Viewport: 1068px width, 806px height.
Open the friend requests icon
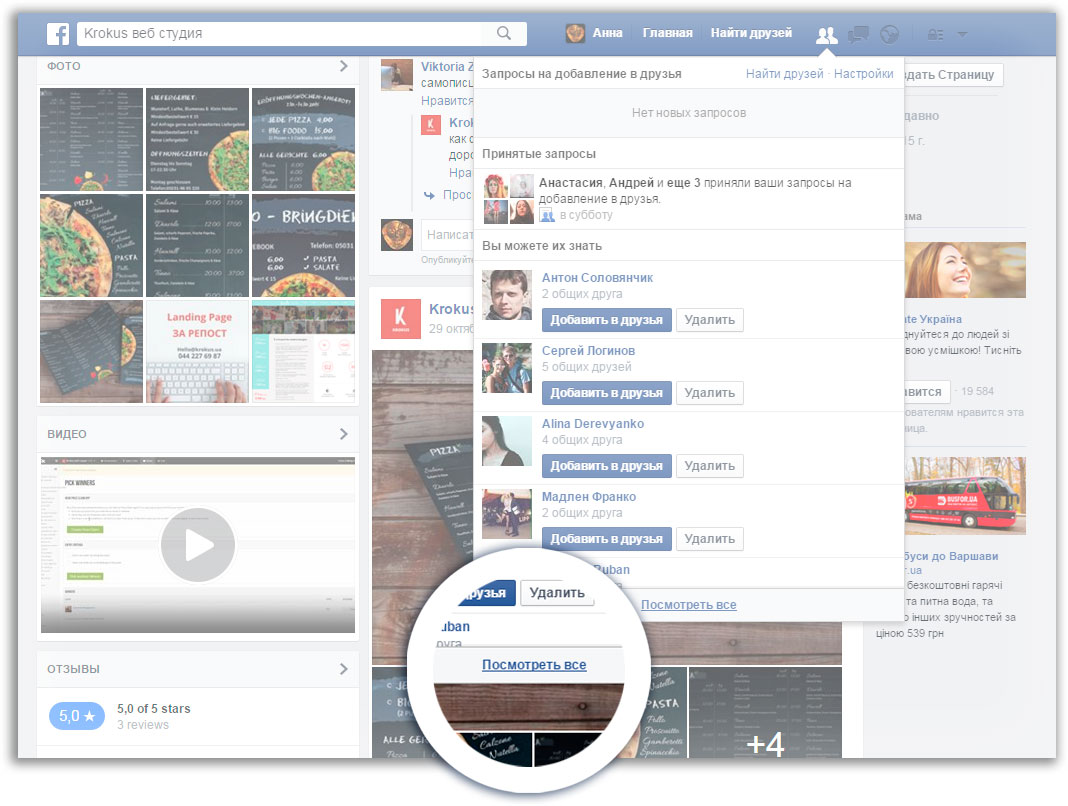[x=825, y=33]
